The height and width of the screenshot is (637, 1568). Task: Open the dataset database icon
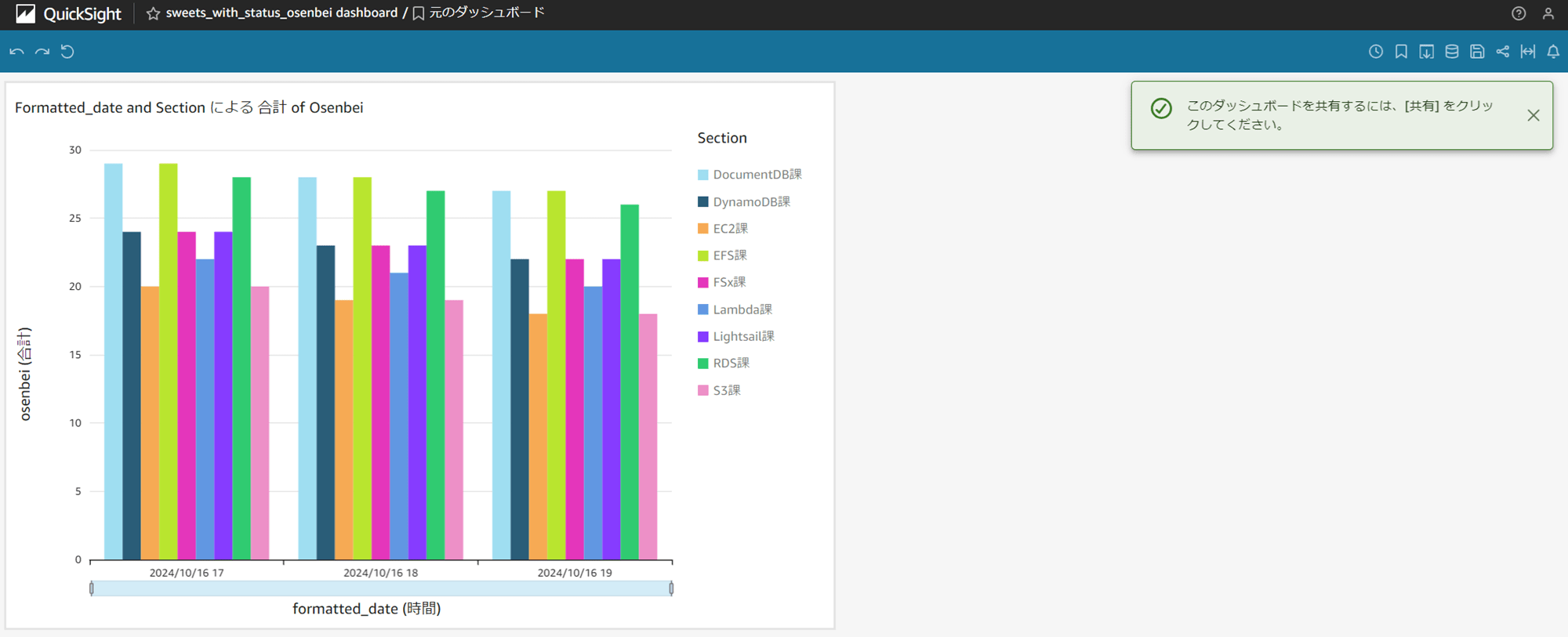coord(1452,52)
